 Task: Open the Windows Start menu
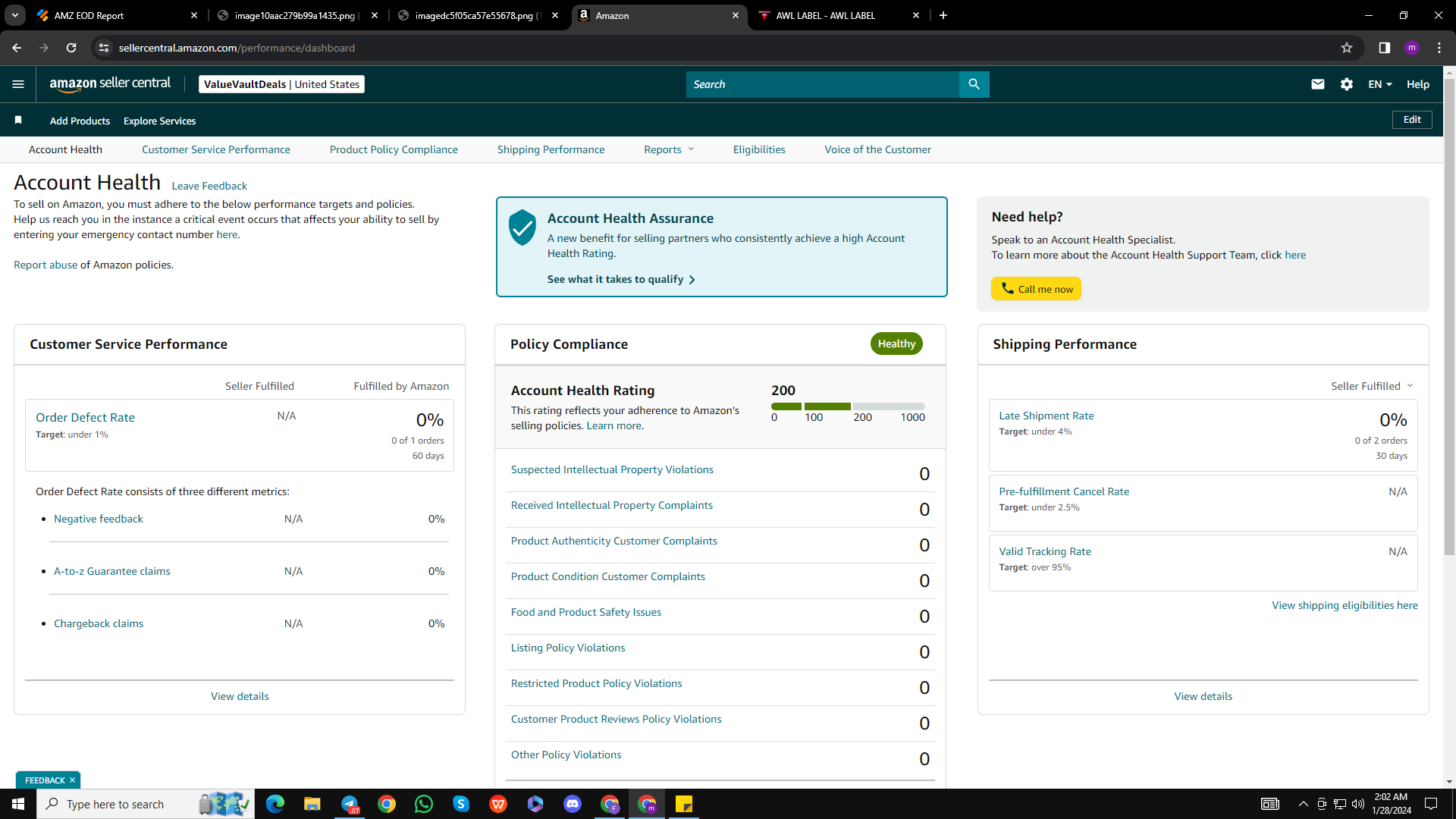[x=18, y=804]
